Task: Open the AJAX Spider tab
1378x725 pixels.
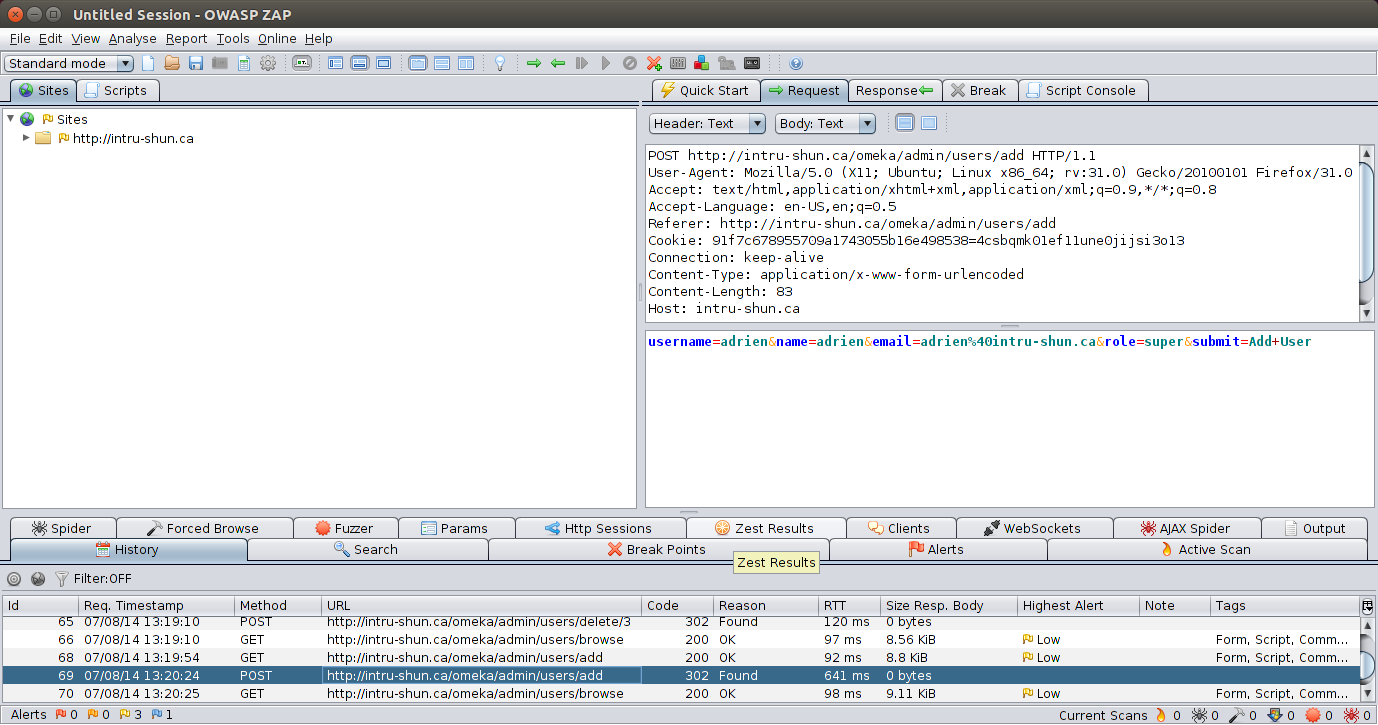Action: 1186,528
